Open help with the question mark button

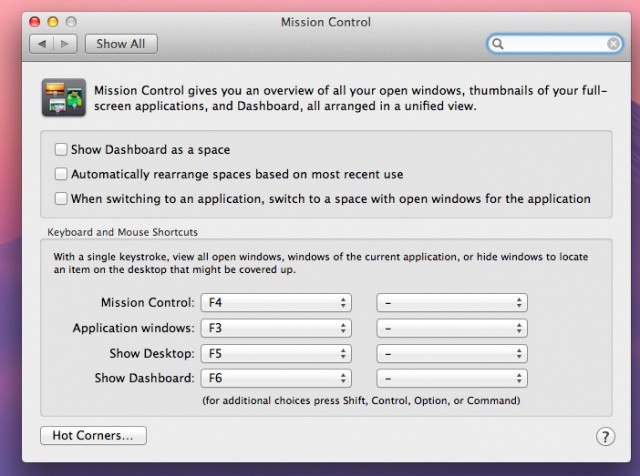point(605,436)
